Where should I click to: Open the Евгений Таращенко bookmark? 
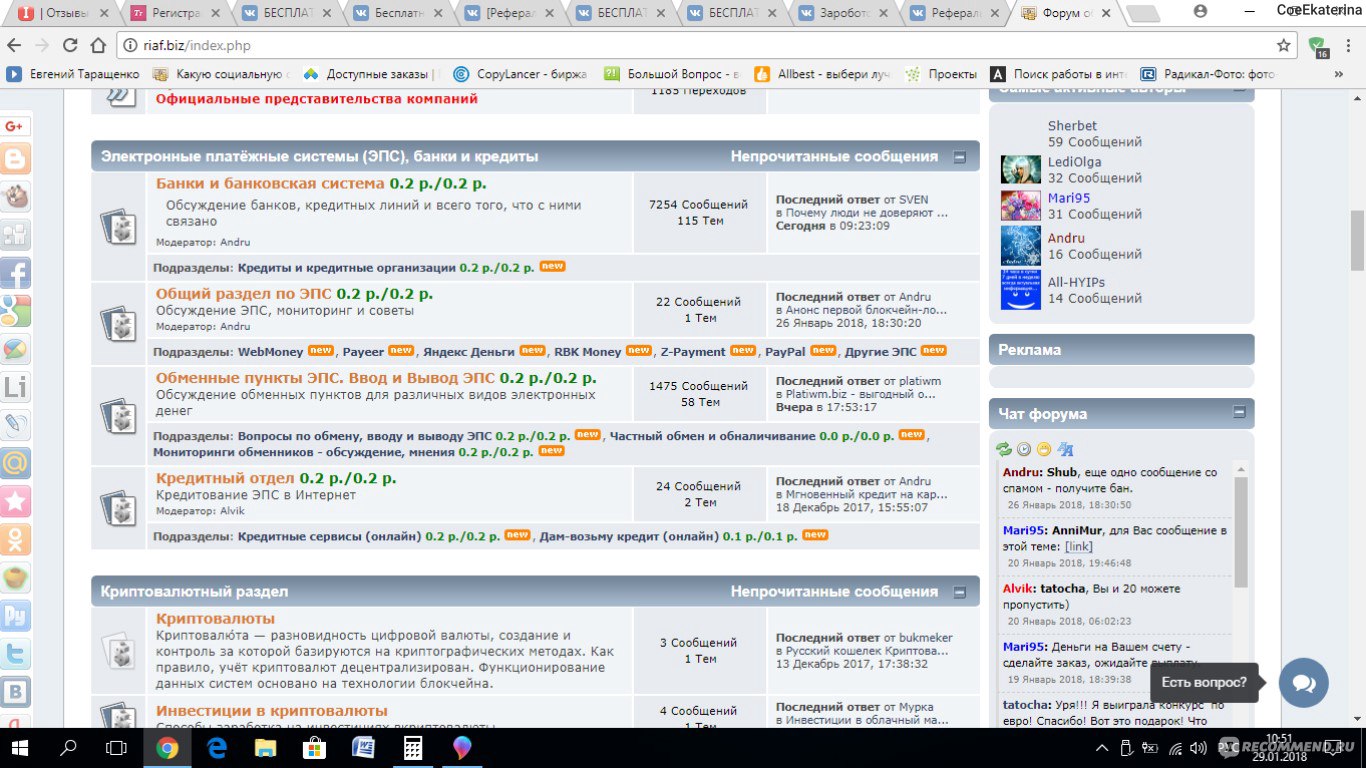pos(73,74)
